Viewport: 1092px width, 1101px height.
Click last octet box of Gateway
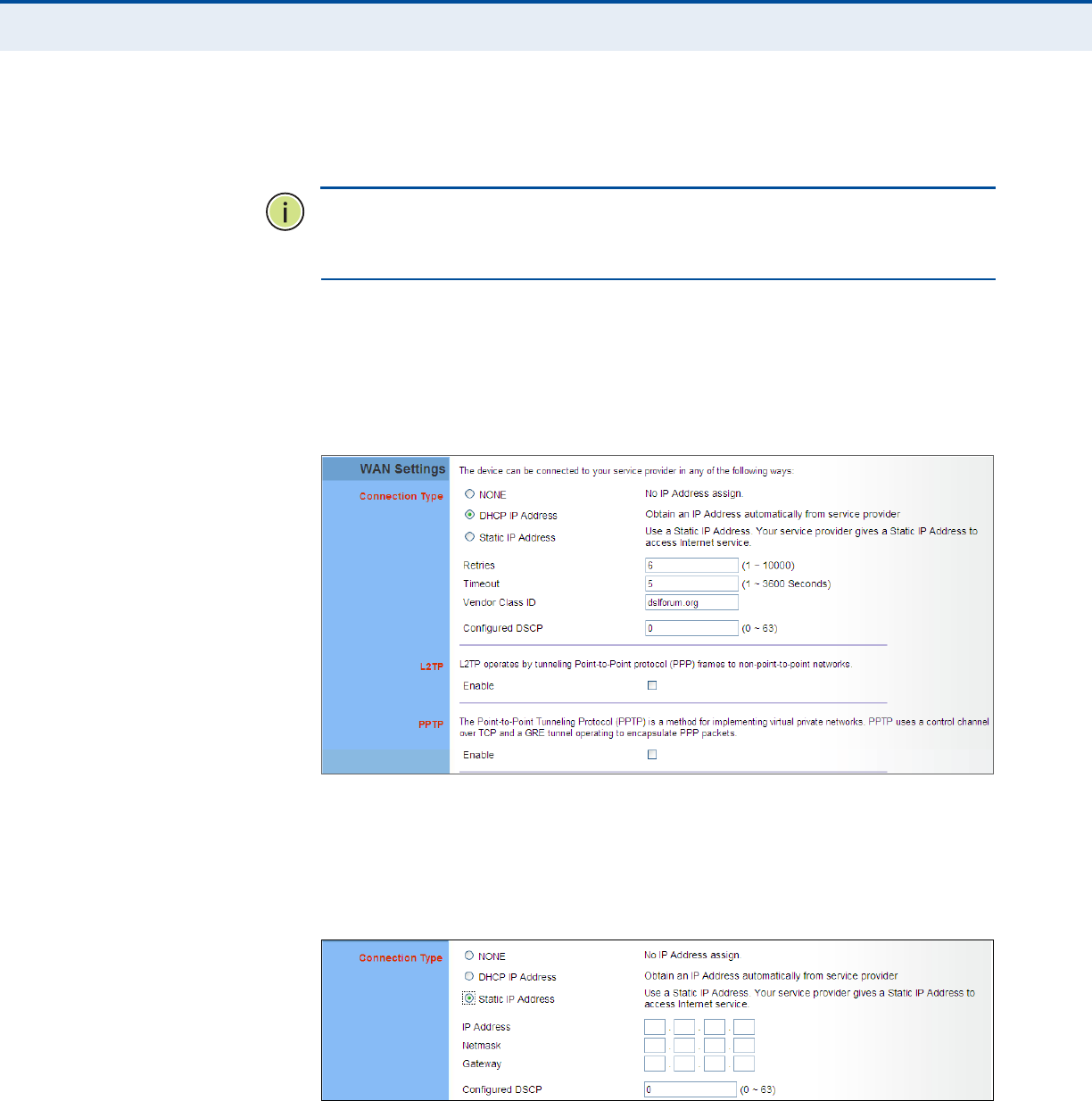[744, 1064]
